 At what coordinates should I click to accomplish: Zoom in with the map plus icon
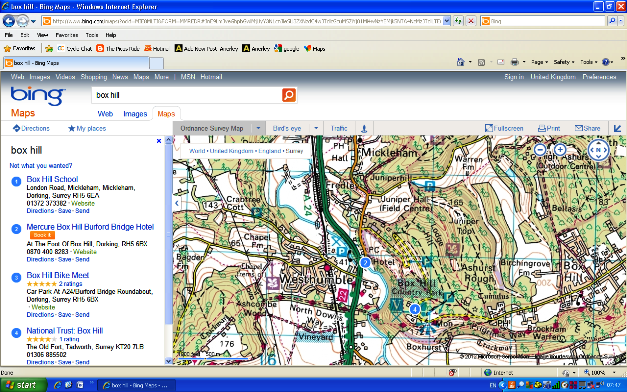pyautogui.click(x=560, y=150)
